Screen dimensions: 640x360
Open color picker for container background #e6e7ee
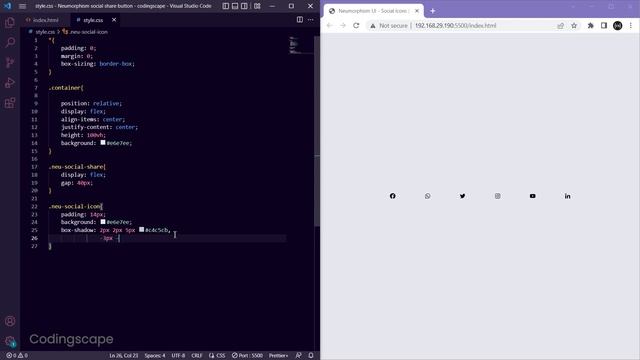pyautogui.click(x=103, y=142)
